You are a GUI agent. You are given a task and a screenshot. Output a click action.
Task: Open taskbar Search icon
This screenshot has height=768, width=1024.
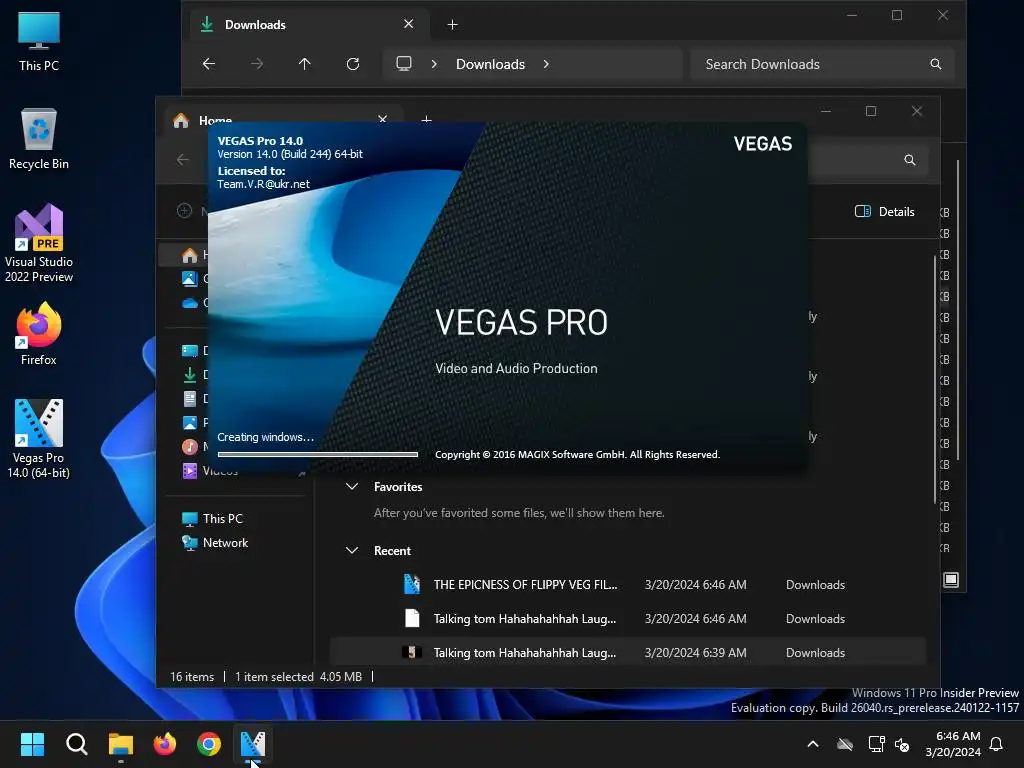[x=76, y=744]
